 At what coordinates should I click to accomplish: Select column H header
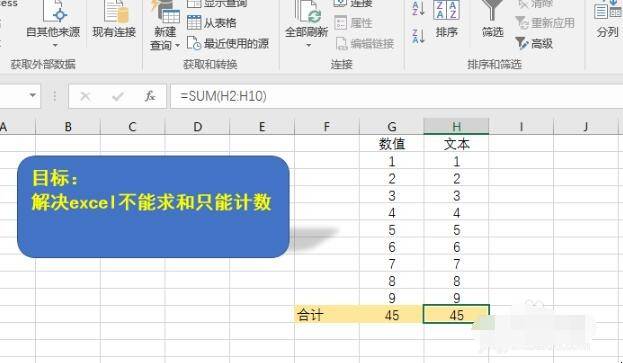point(456,127)
